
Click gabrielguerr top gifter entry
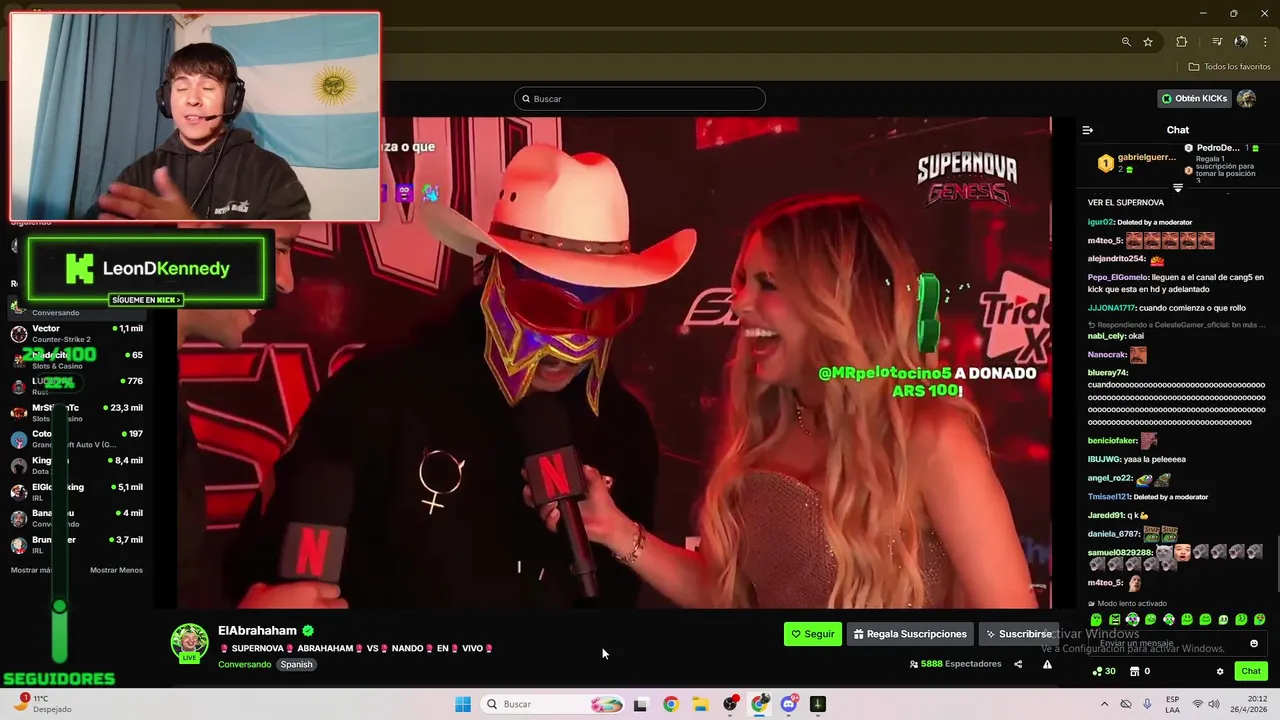[x=1138, y=163]
